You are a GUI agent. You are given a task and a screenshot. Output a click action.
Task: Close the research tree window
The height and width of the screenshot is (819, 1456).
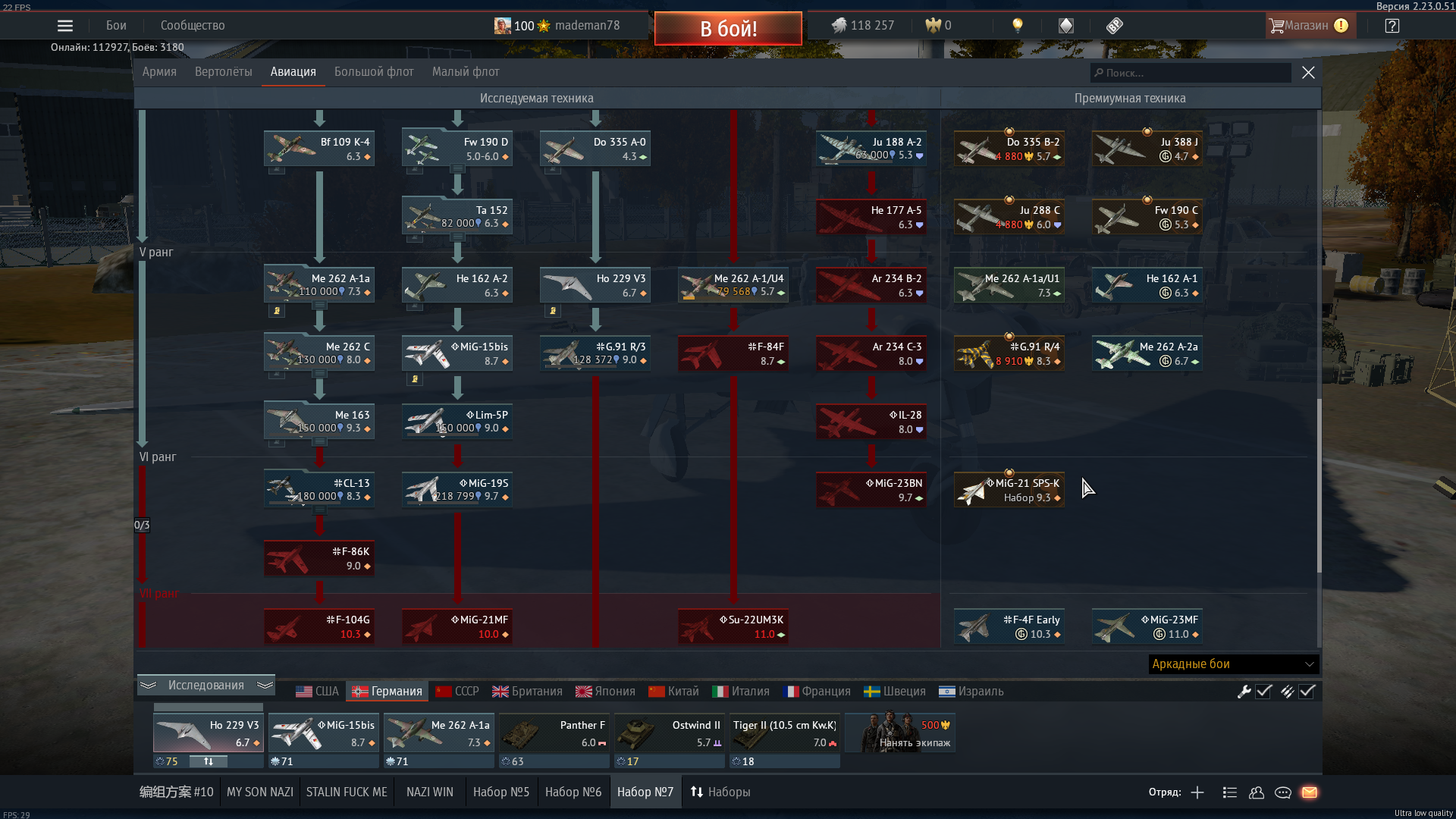point(1308,73)
